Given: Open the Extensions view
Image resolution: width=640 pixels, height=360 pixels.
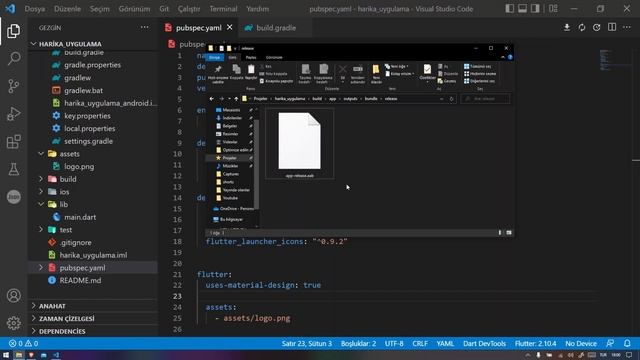Looking at the screenshot, I should click(x=13, y=142).
